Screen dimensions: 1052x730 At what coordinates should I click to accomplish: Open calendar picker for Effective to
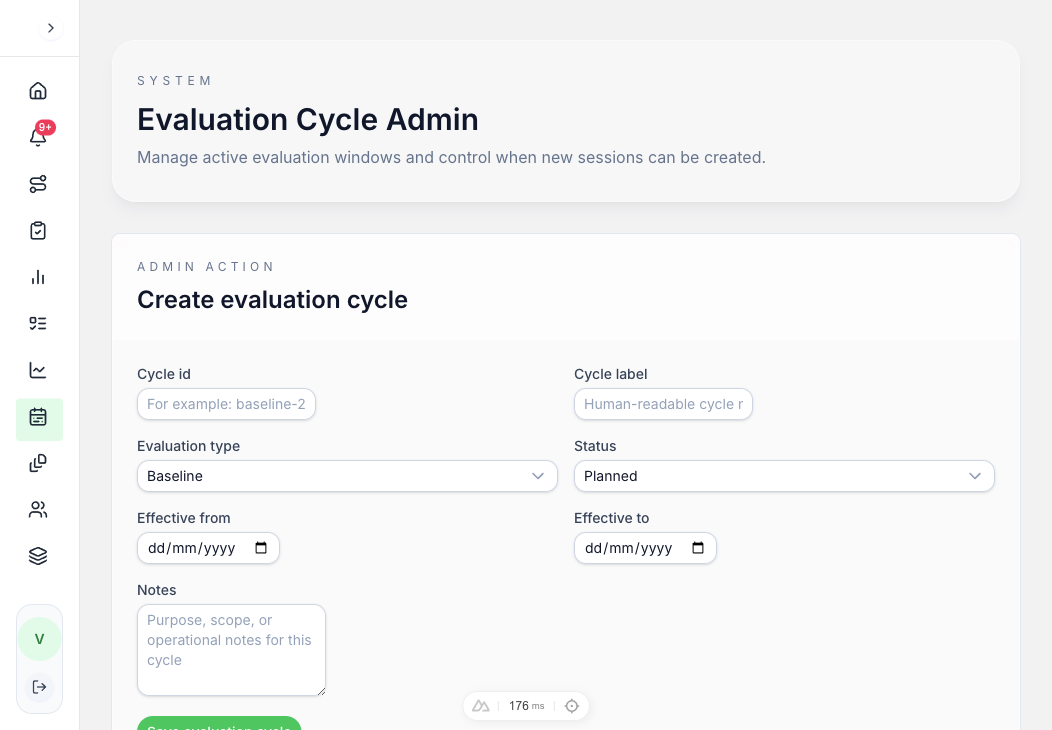[x=698, y=548]
